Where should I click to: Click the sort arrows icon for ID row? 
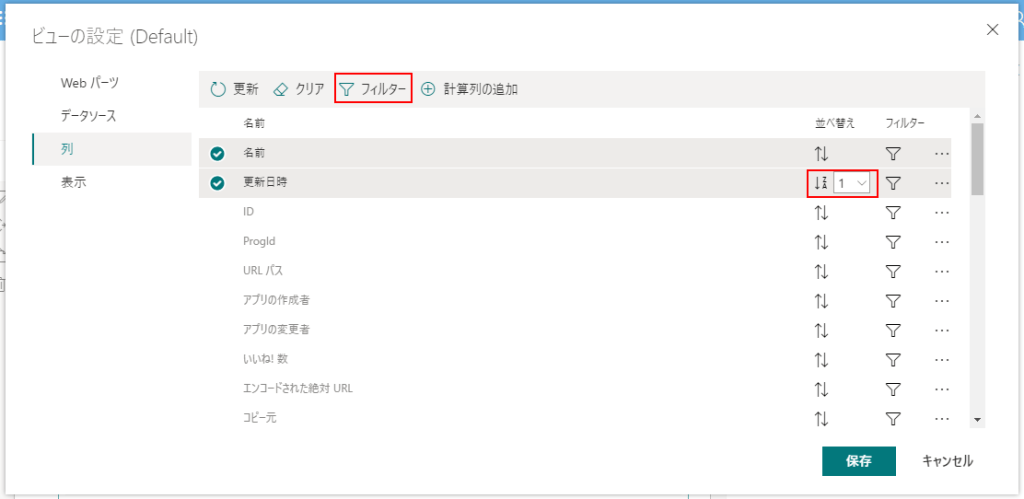pyautogui.click(x=821, y=213)
